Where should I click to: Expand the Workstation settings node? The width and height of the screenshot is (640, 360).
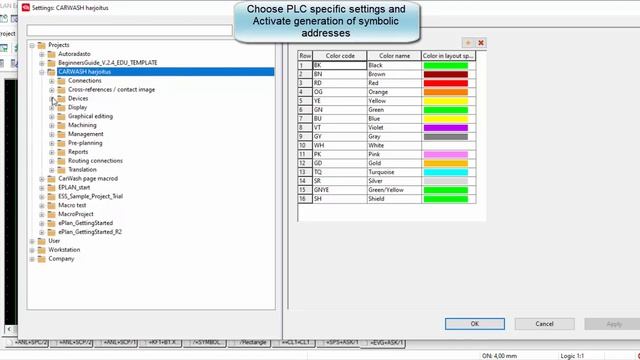pyautogui.click(x=32, y=250)
